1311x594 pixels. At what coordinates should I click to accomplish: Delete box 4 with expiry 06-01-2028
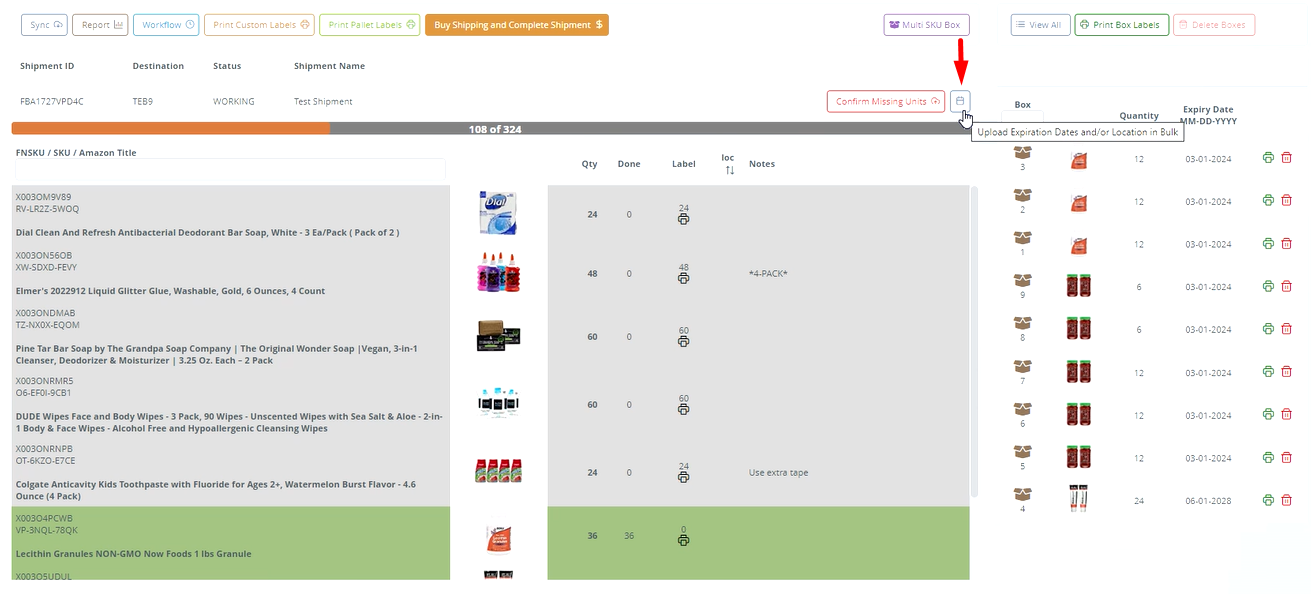point(1287,500)
